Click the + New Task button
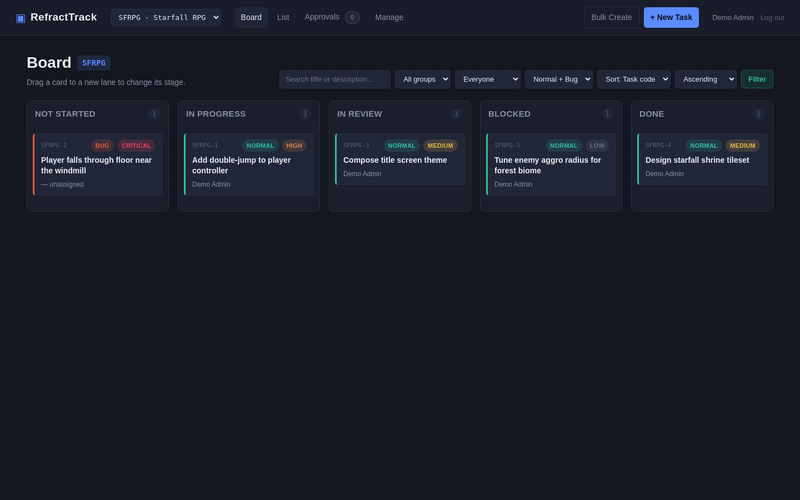800x500 pixels. [671, 17]
